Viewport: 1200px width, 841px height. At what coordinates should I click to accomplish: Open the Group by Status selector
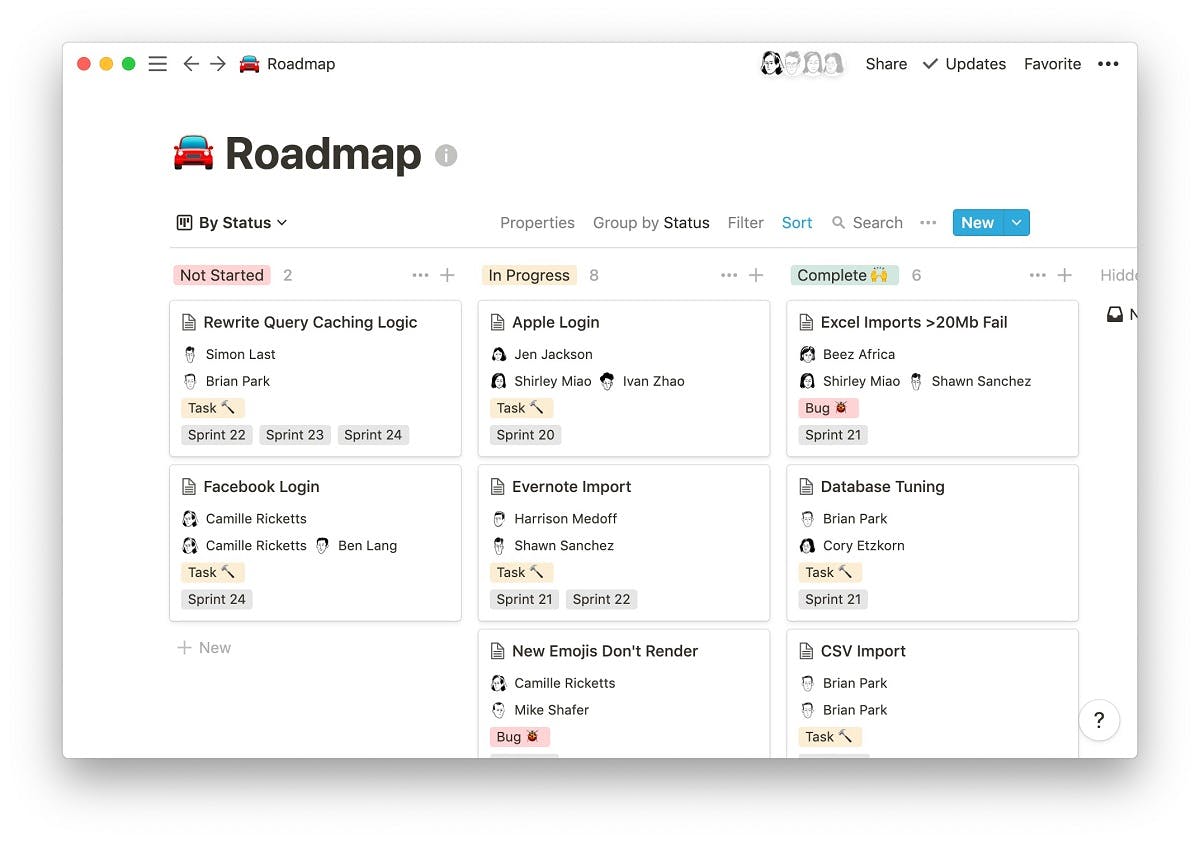coord(651,223)
